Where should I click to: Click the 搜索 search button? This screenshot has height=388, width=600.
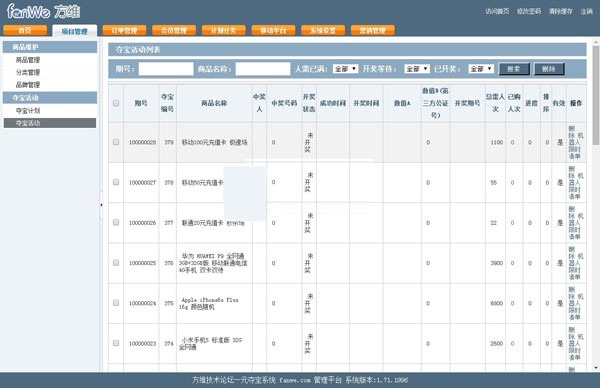pyautogui.click(x=514, y=69)
